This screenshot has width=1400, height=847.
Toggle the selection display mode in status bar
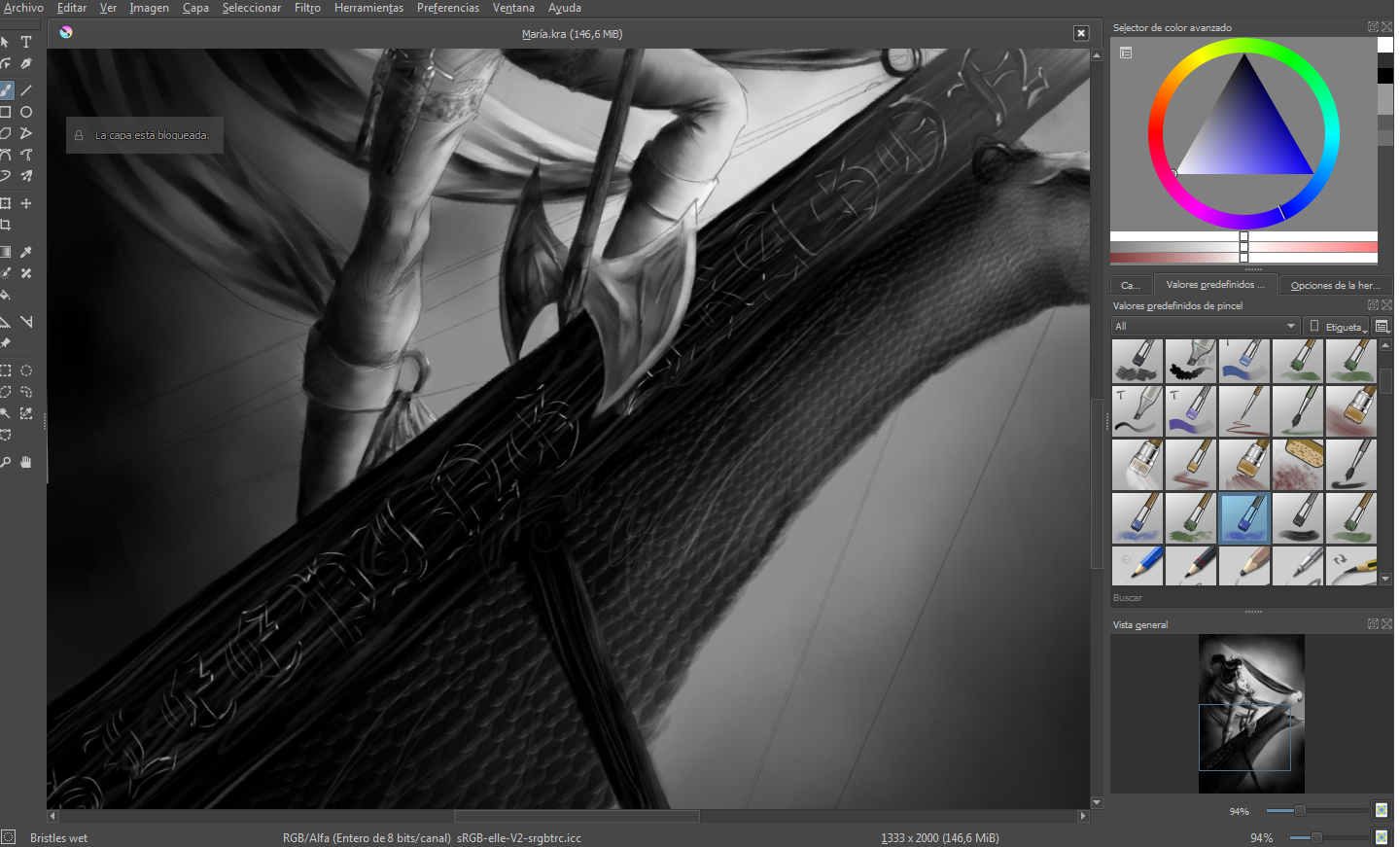click(x=9, y=837)
